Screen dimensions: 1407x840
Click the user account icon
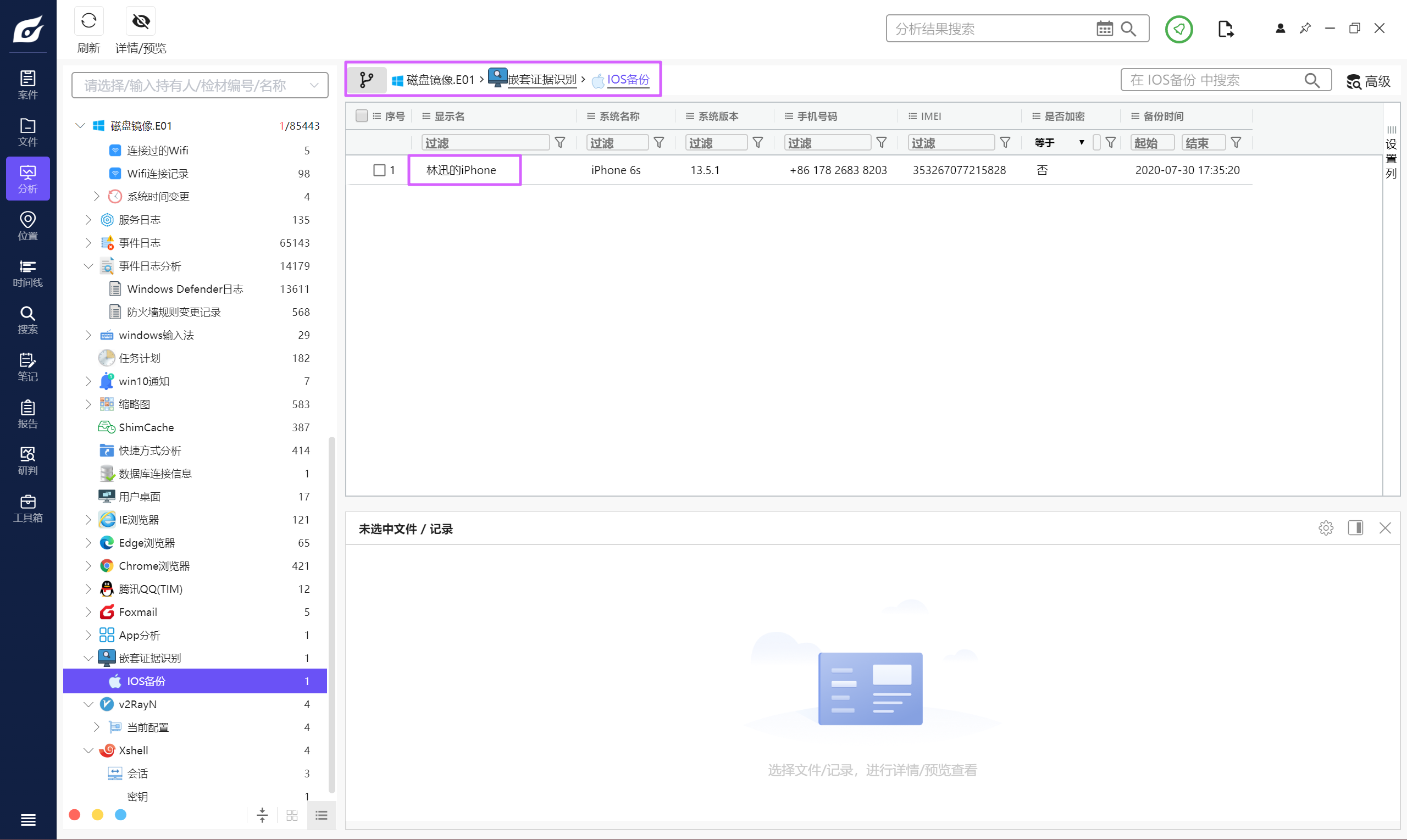click(x=1280, y=29)
